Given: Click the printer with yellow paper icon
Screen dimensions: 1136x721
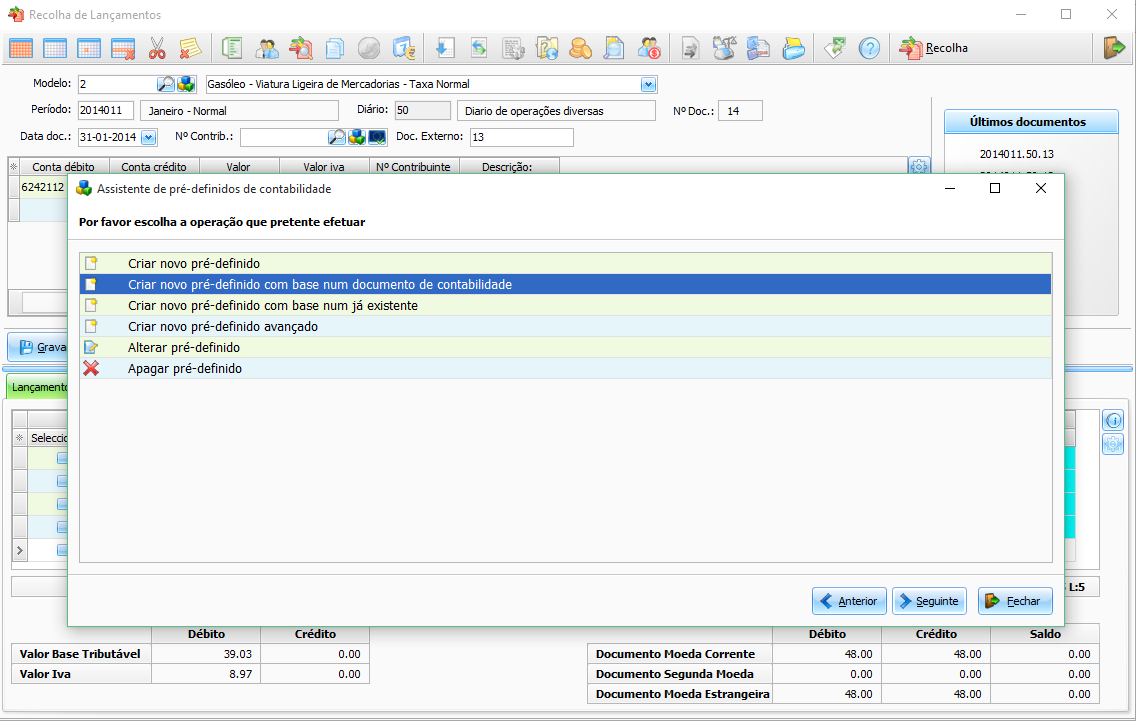Looking at the screenshot, I should point(793,49).
